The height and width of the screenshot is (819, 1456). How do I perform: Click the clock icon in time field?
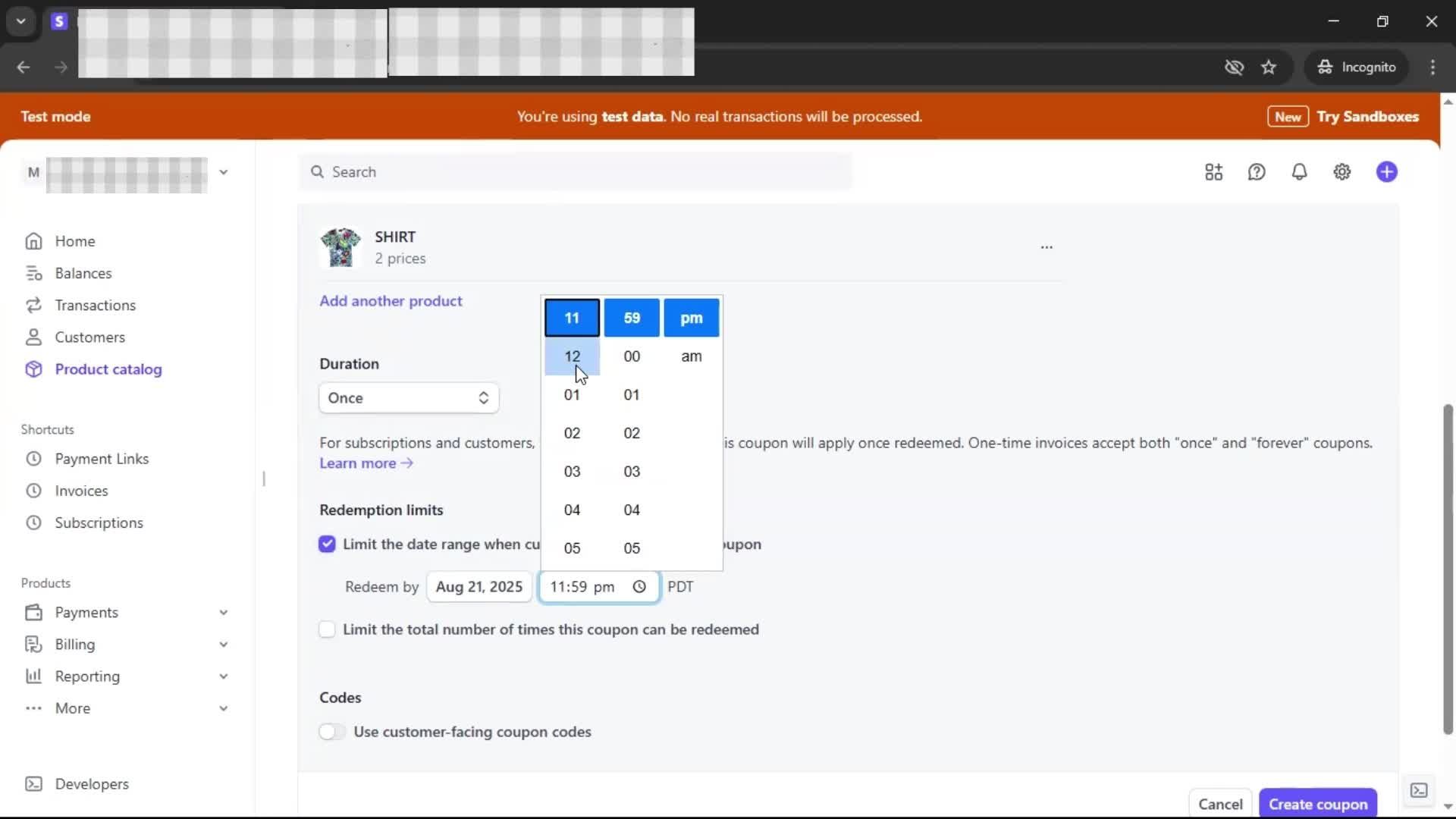[639, 587]
